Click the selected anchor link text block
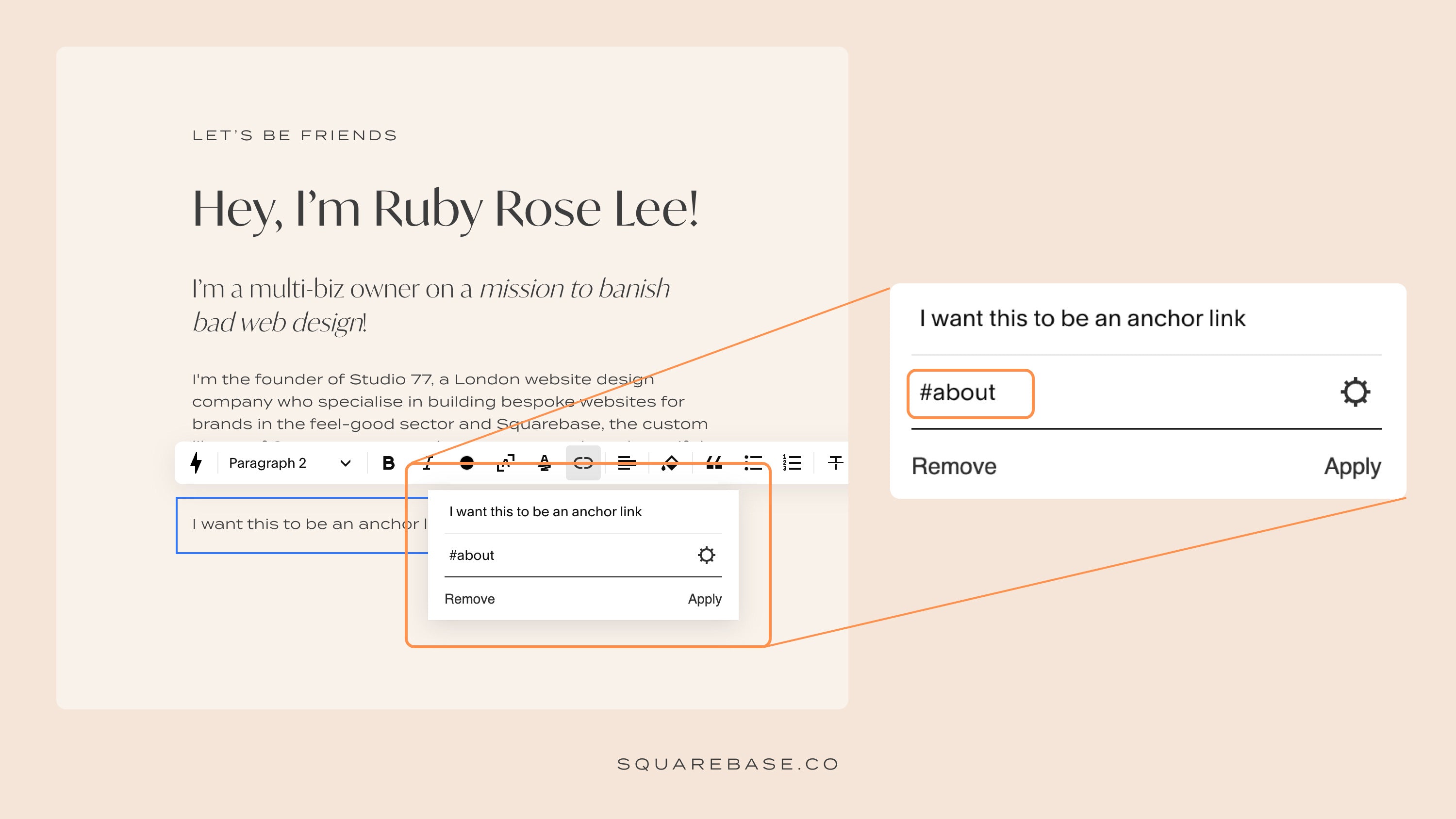This screenshot has height=819, width=1456. 302,525
